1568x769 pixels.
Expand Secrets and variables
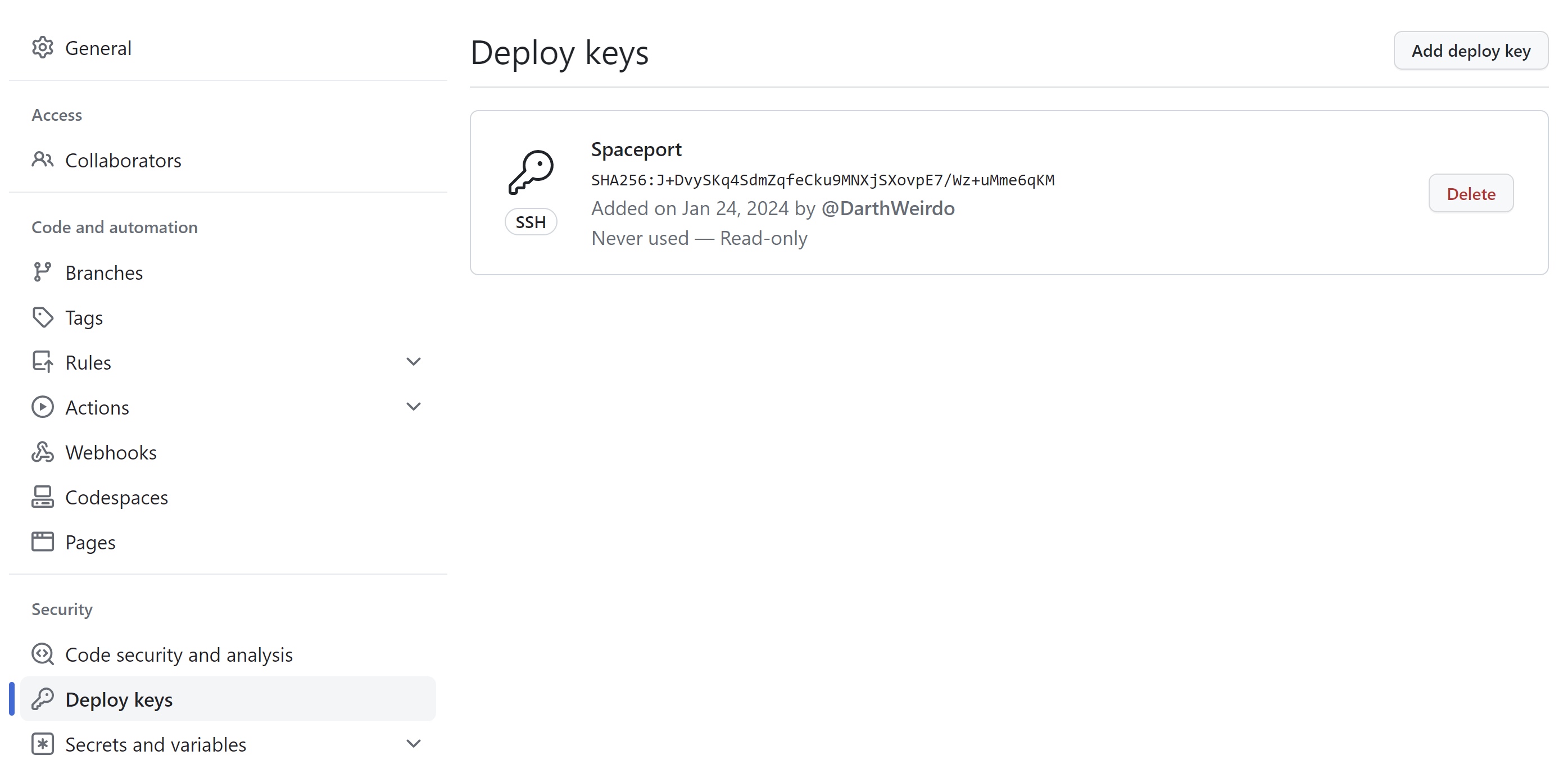(413, 743)
